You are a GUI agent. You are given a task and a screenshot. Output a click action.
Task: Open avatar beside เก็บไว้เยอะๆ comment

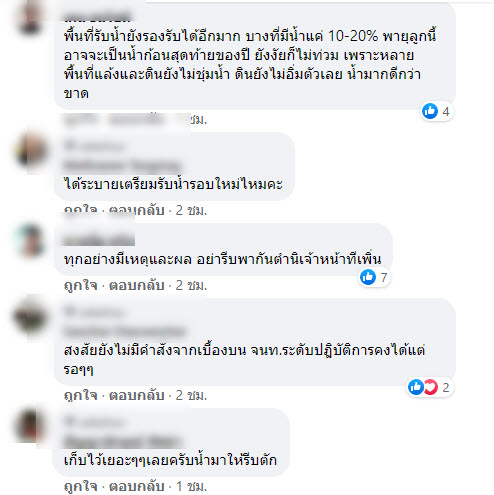[x=31, y=426]
